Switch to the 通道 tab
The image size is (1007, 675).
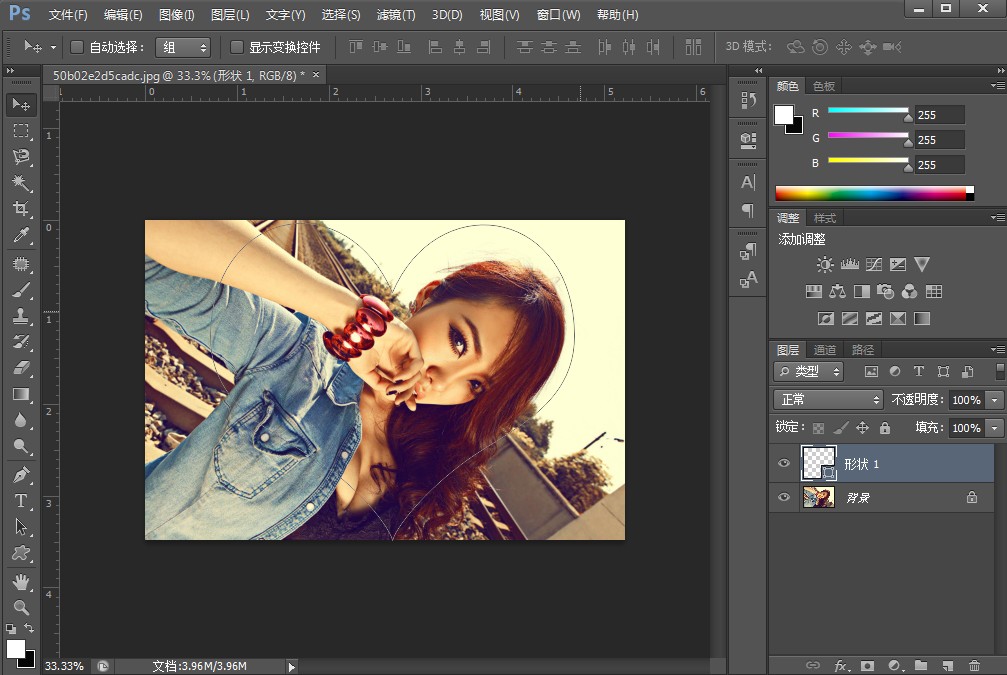pyautogui.click(x=825, y=349)
